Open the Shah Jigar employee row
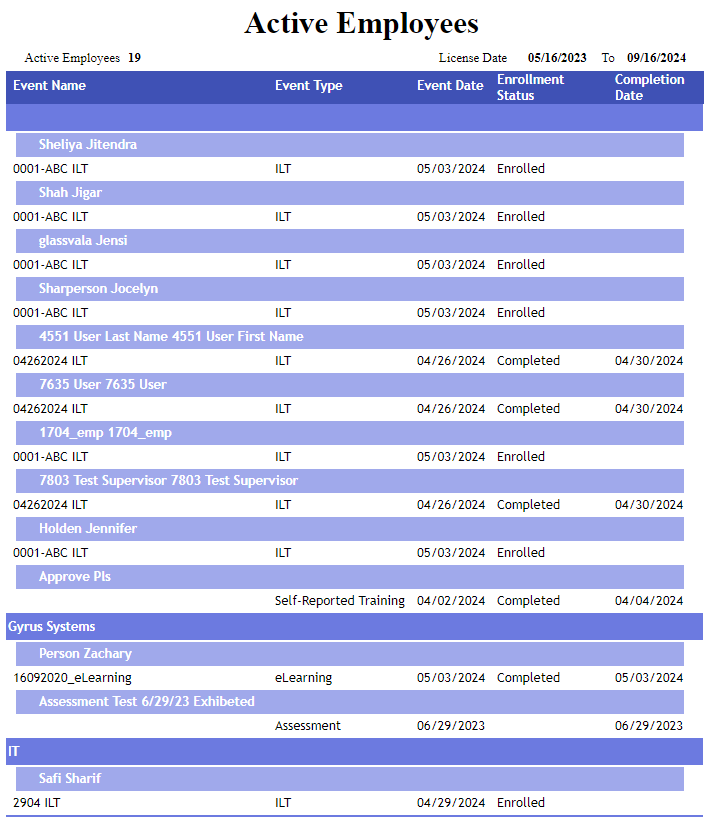This screenshot has height=817, width=710. pyautogui.click(x=70, y=193)
